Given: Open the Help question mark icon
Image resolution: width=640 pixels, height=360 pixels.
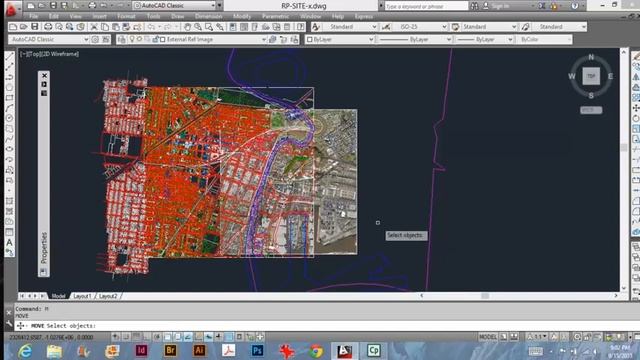Looking at the screenshot, I should point(575,6).
